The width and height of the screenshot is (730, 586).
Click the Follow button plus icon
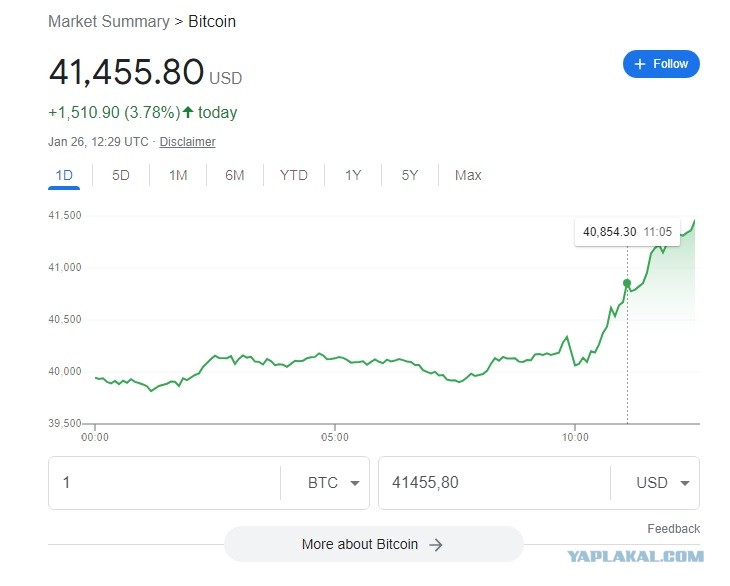point(640,64)
